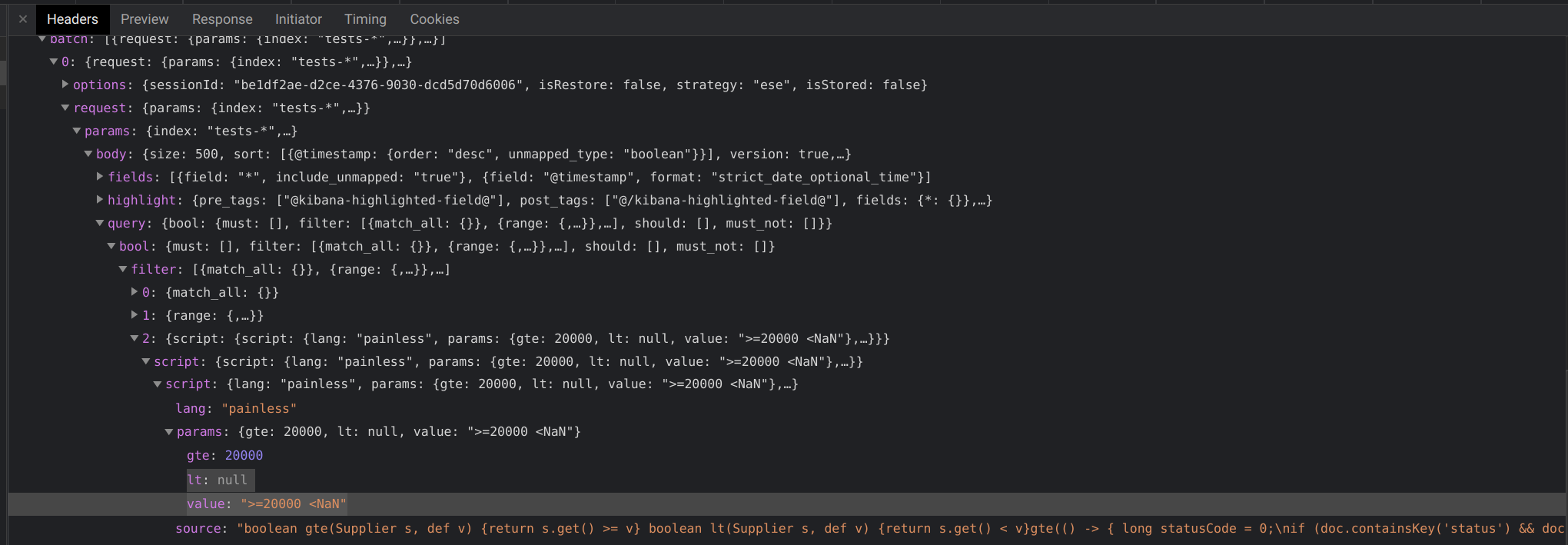Open the Timing tab
Viewport: 1568px width, 545px height.
tap(365, 18)
